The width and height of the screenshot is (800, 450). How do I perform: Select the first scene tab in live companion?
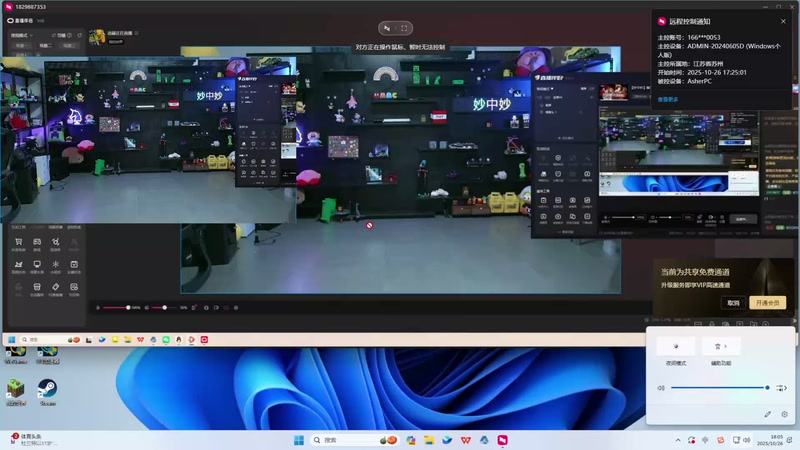pos(21,45)
